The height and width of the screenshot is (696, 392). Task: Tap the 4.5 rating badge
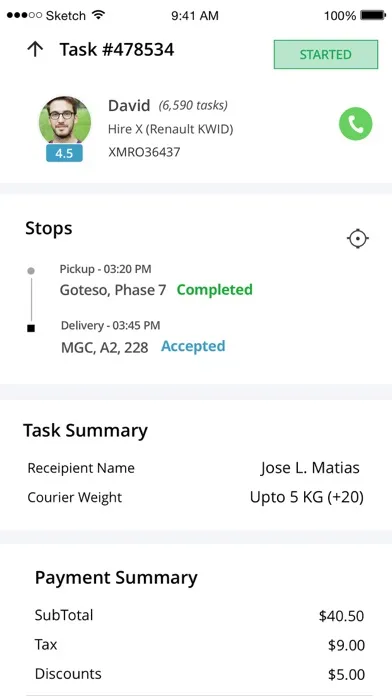coord(64,153)
